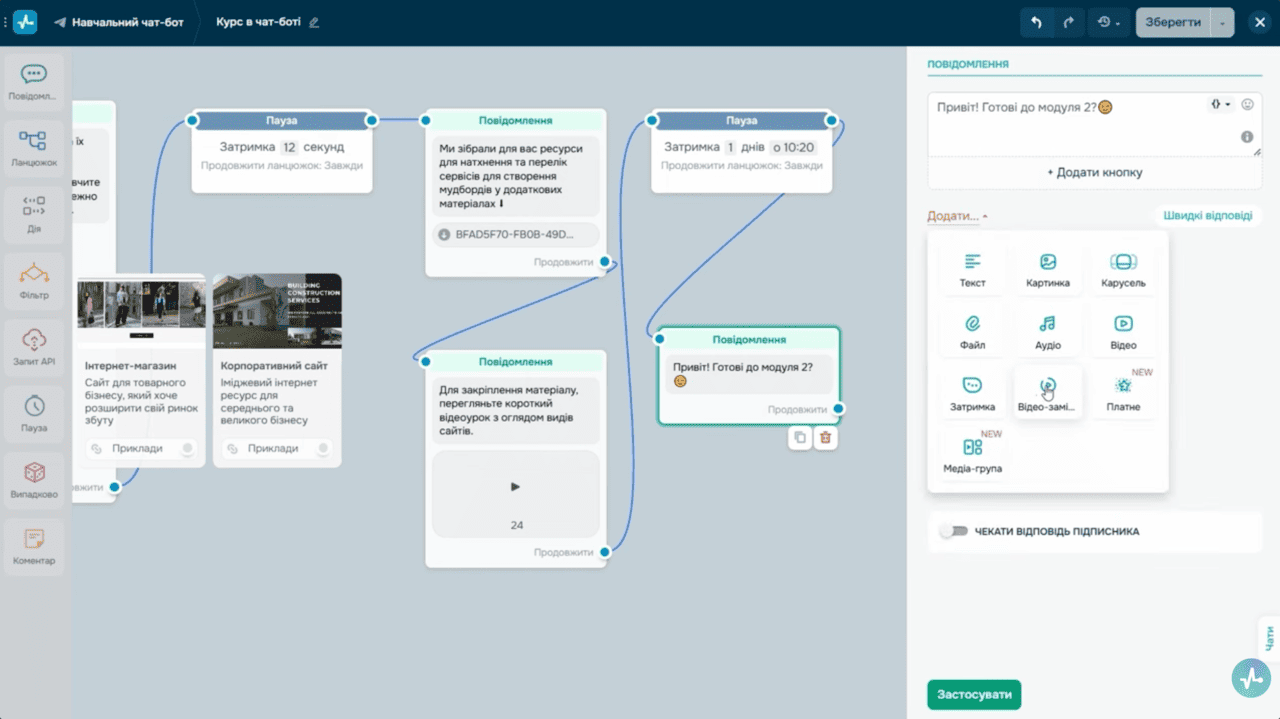Choose the Відео element type
This screenshot has width=1280, height=719.
click(1123, 332)
